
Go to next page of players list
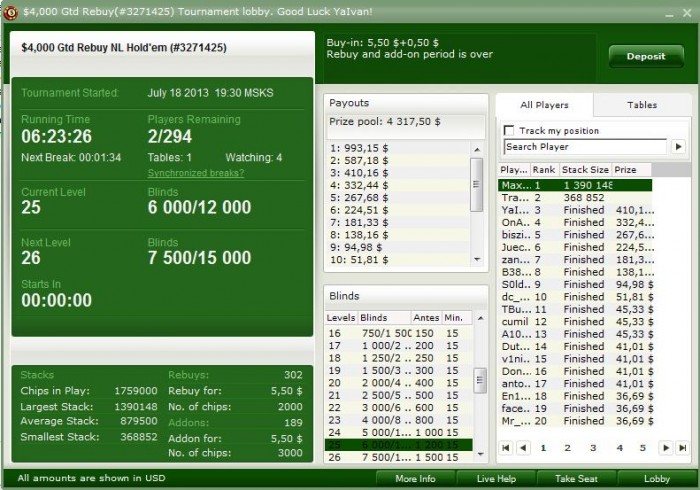[666, 448]
